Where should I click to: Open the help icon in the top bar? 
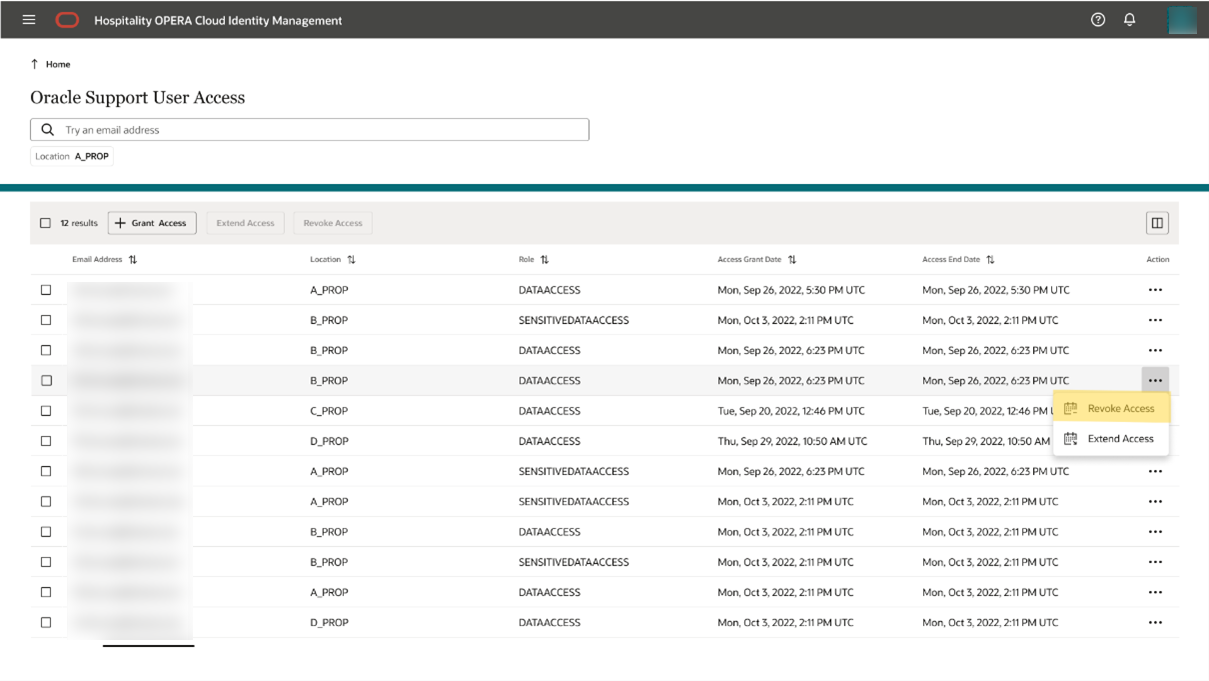(1098, 19)
